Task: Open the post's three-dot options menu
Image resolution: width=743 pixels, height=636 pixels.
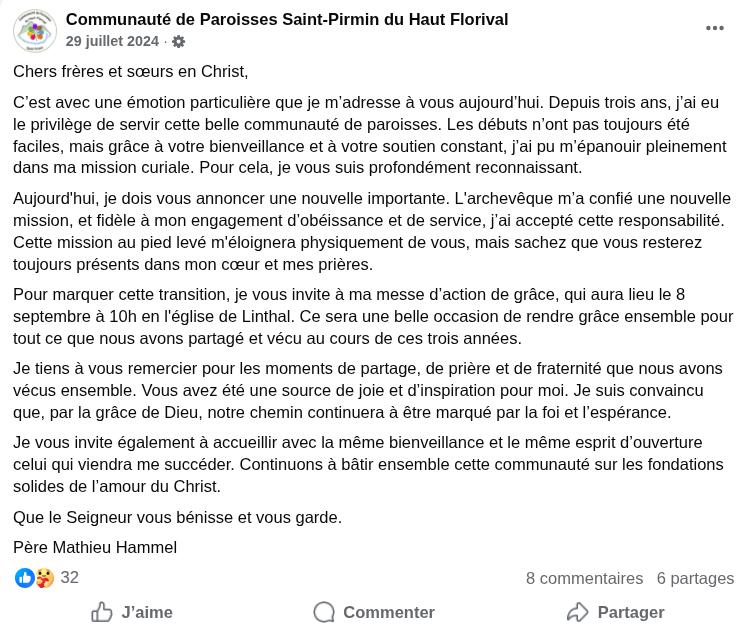Action: (714, 29)
